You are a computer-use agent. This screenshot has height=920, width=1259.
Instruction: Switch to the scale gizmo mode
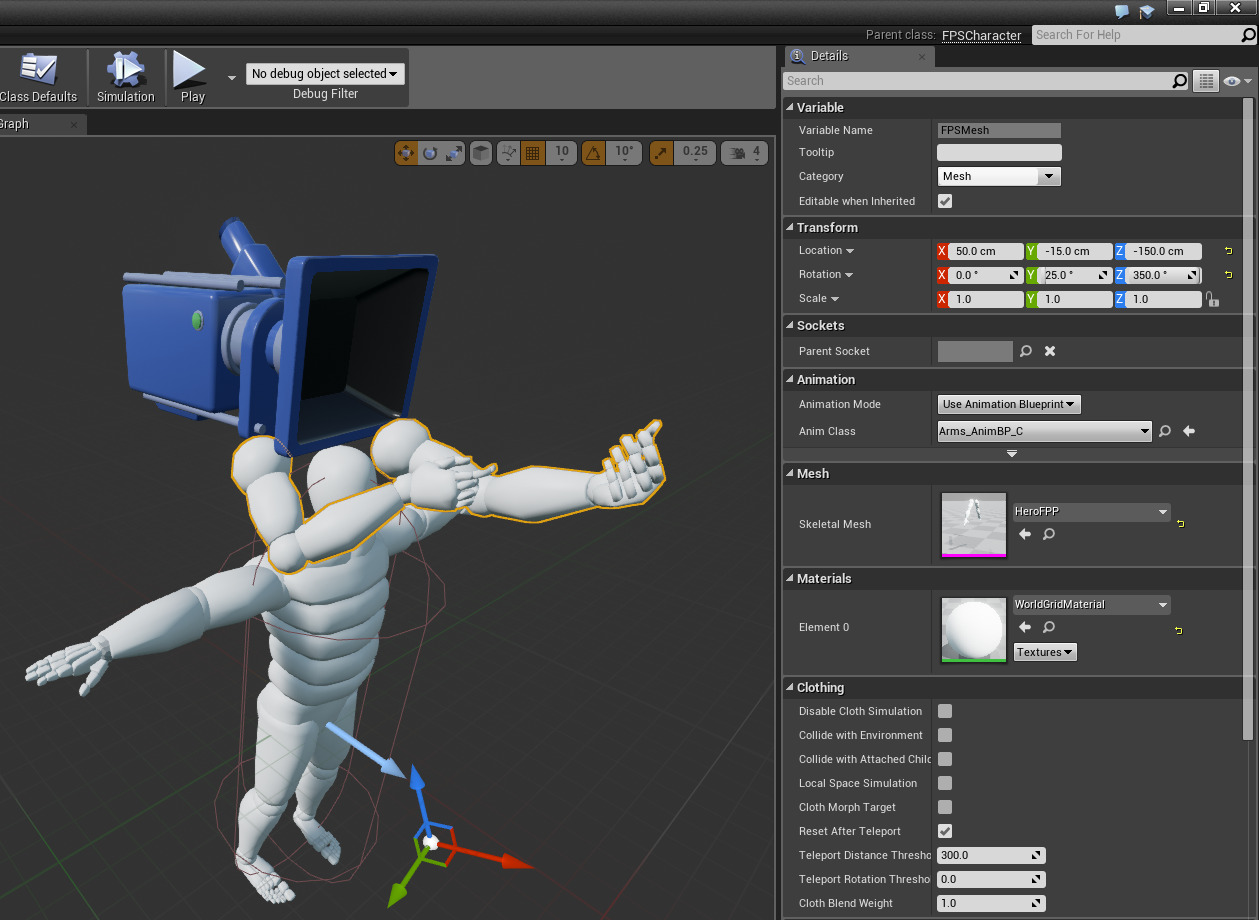point(454,153)
